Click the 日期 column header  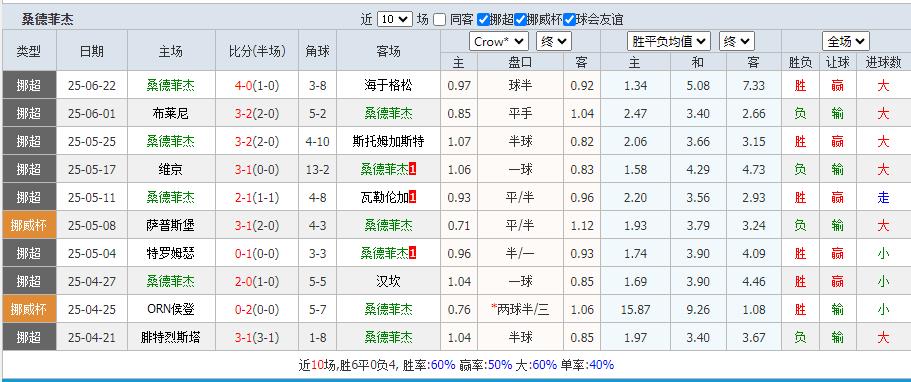92,51
